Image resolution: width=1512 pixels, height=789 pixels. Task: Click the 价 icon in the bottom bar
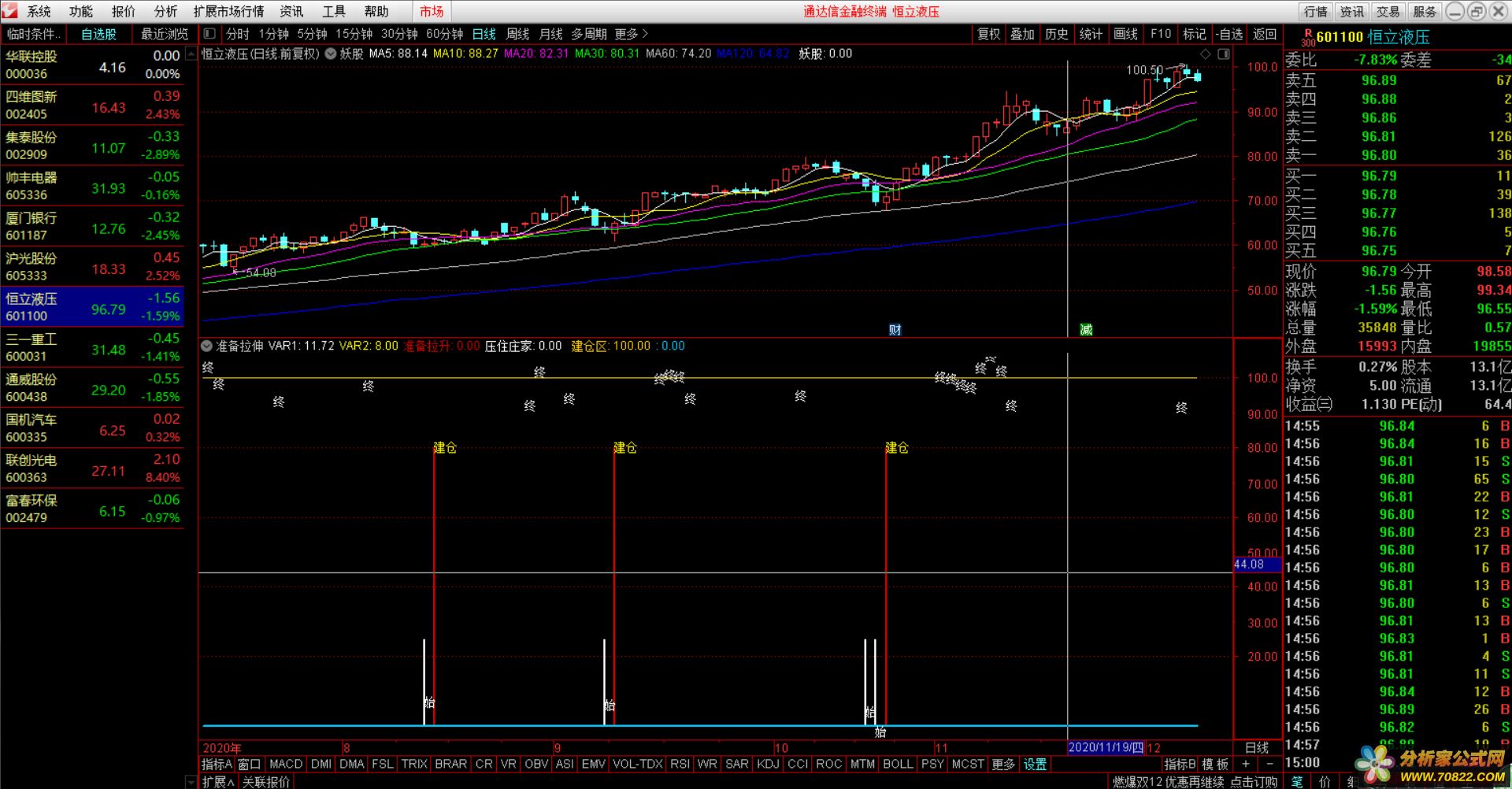pos(1325,781)
